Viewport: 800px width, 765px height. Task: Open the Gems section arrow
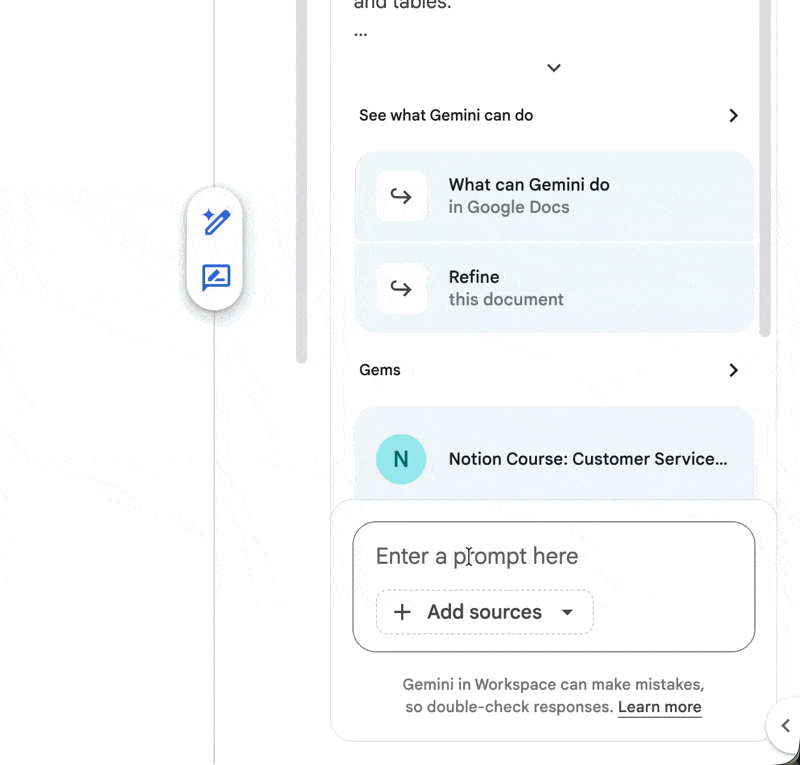pyautogui.click(x=733, y=370)
